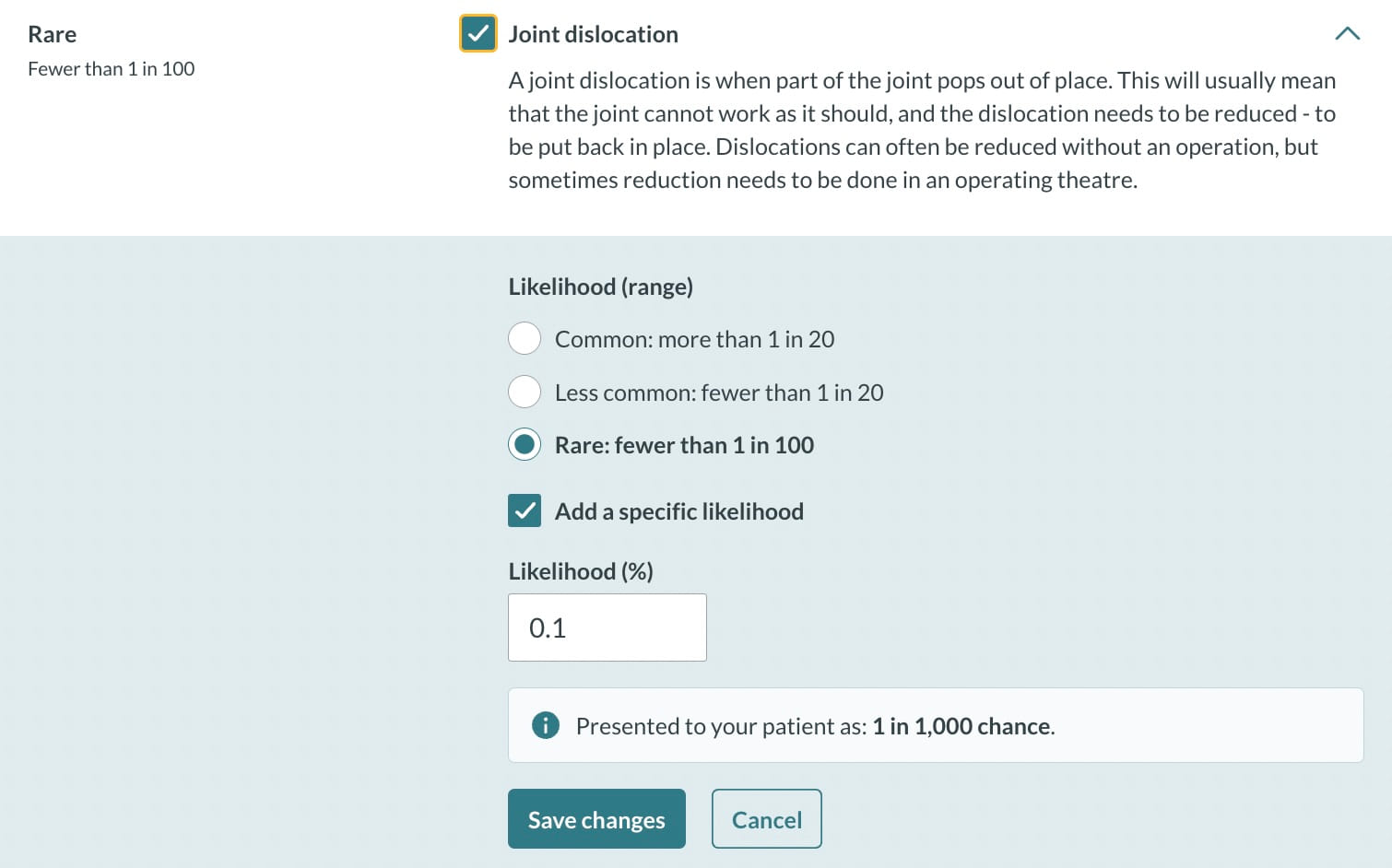Image resolution: width=1392 pixels, height=868 pixels.
Task: Click the Common option's label text
Action: 693,338
